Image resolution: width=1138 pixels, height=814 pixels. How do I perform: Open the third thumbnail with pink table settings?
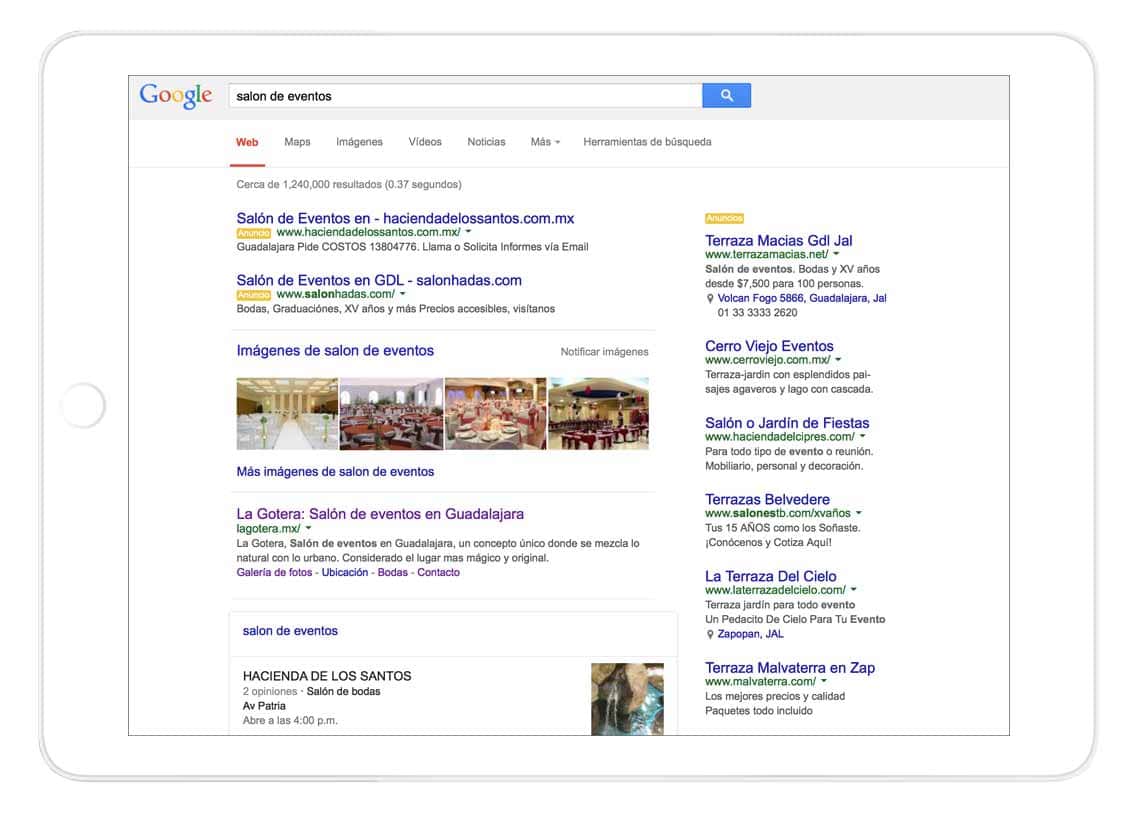496,414
